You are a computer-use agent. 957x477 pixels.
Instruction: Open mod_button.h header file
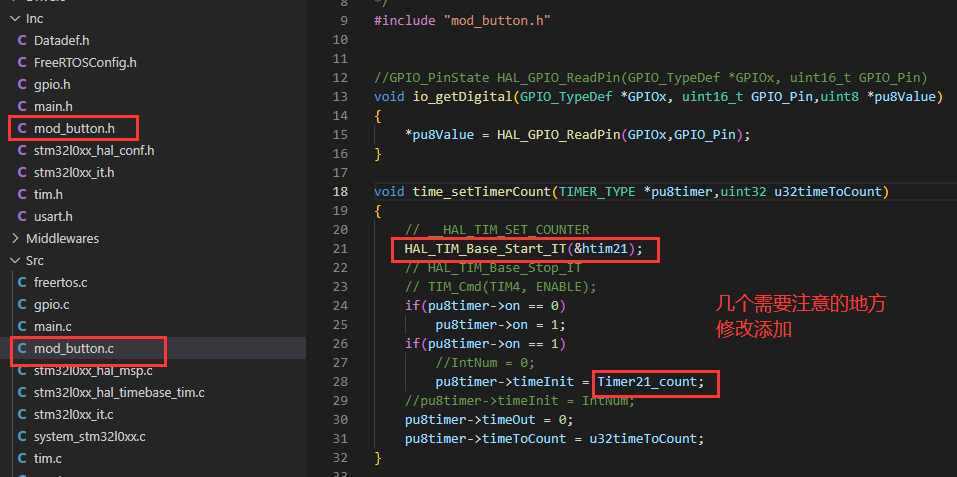click(x=74, y=128)
